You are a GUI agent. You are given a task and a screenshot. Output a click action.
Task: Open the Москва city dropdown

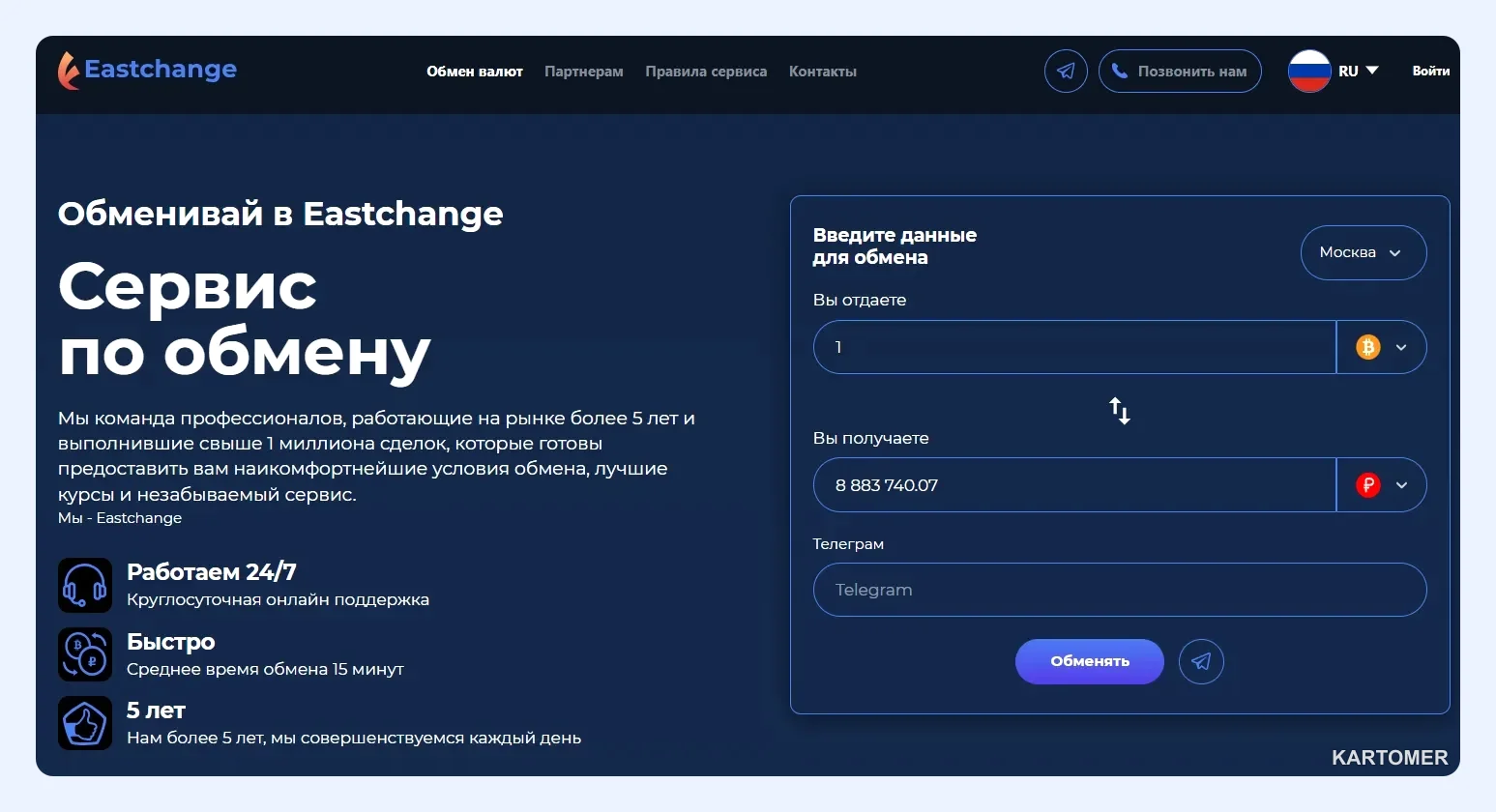(1364, 252)
